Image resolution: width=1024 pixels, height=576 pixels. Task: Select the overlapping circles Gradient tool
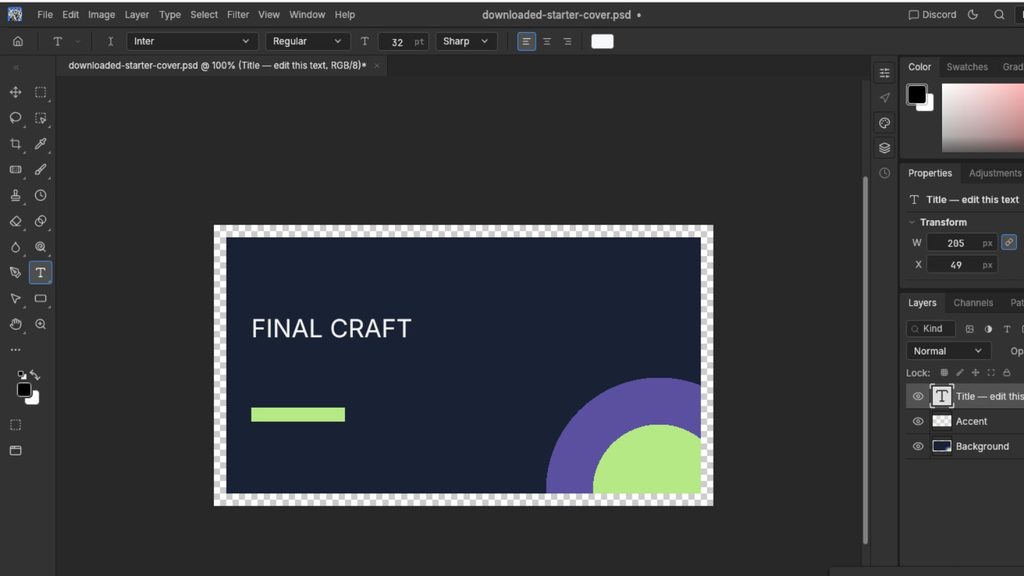40,221
